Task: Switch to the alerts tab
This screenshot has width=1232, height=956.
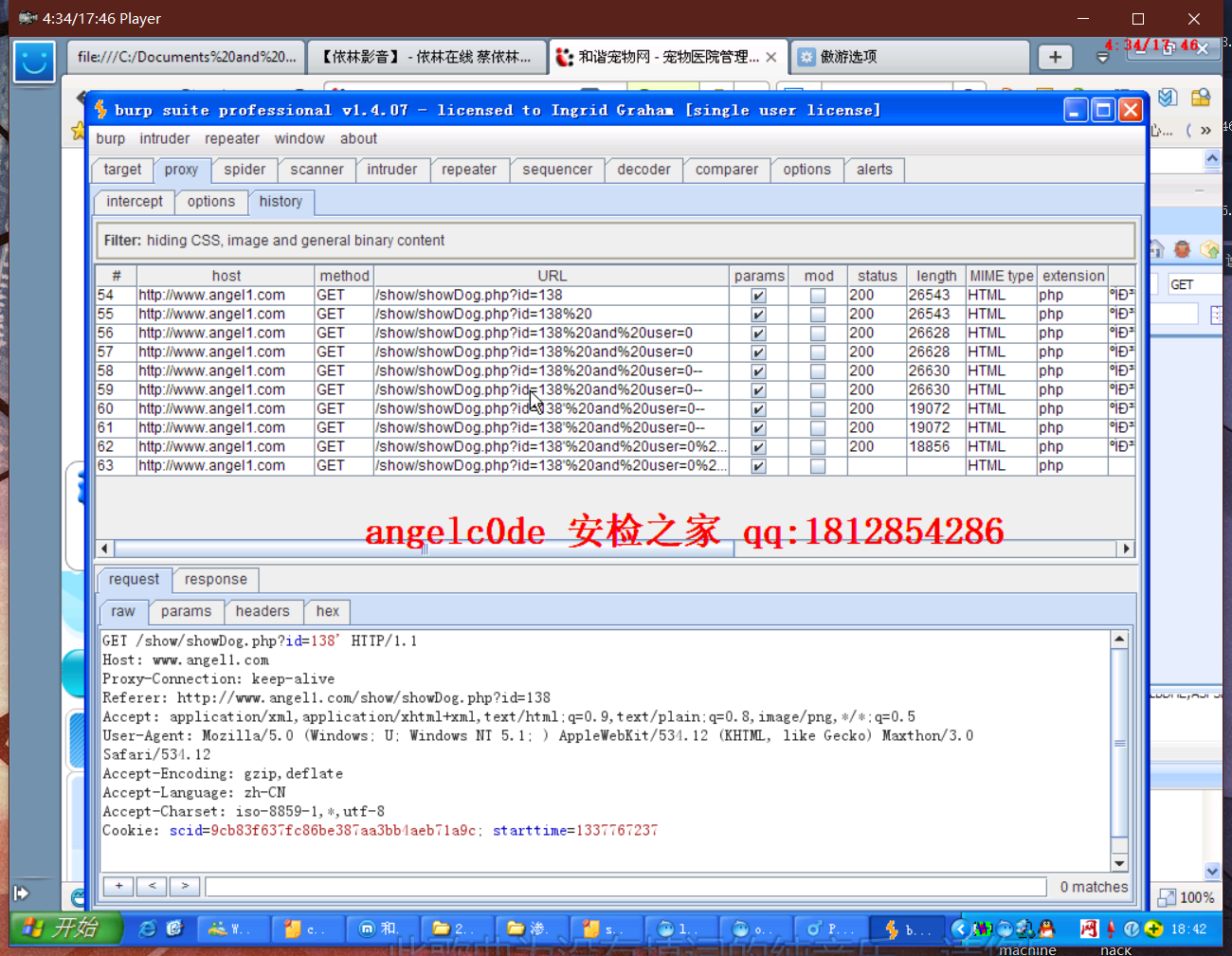Action: (874, 170)
